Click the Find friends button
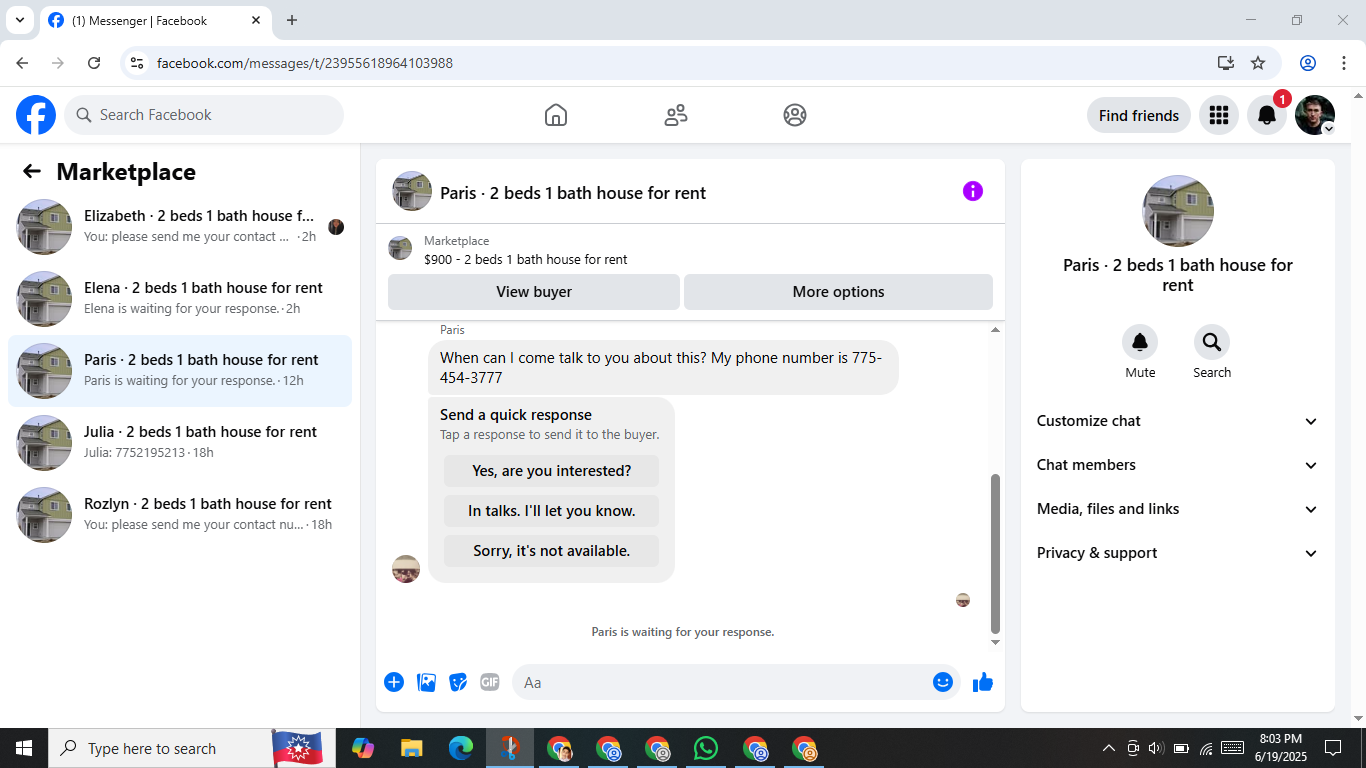The image size is (1366, 768). 1139,115
